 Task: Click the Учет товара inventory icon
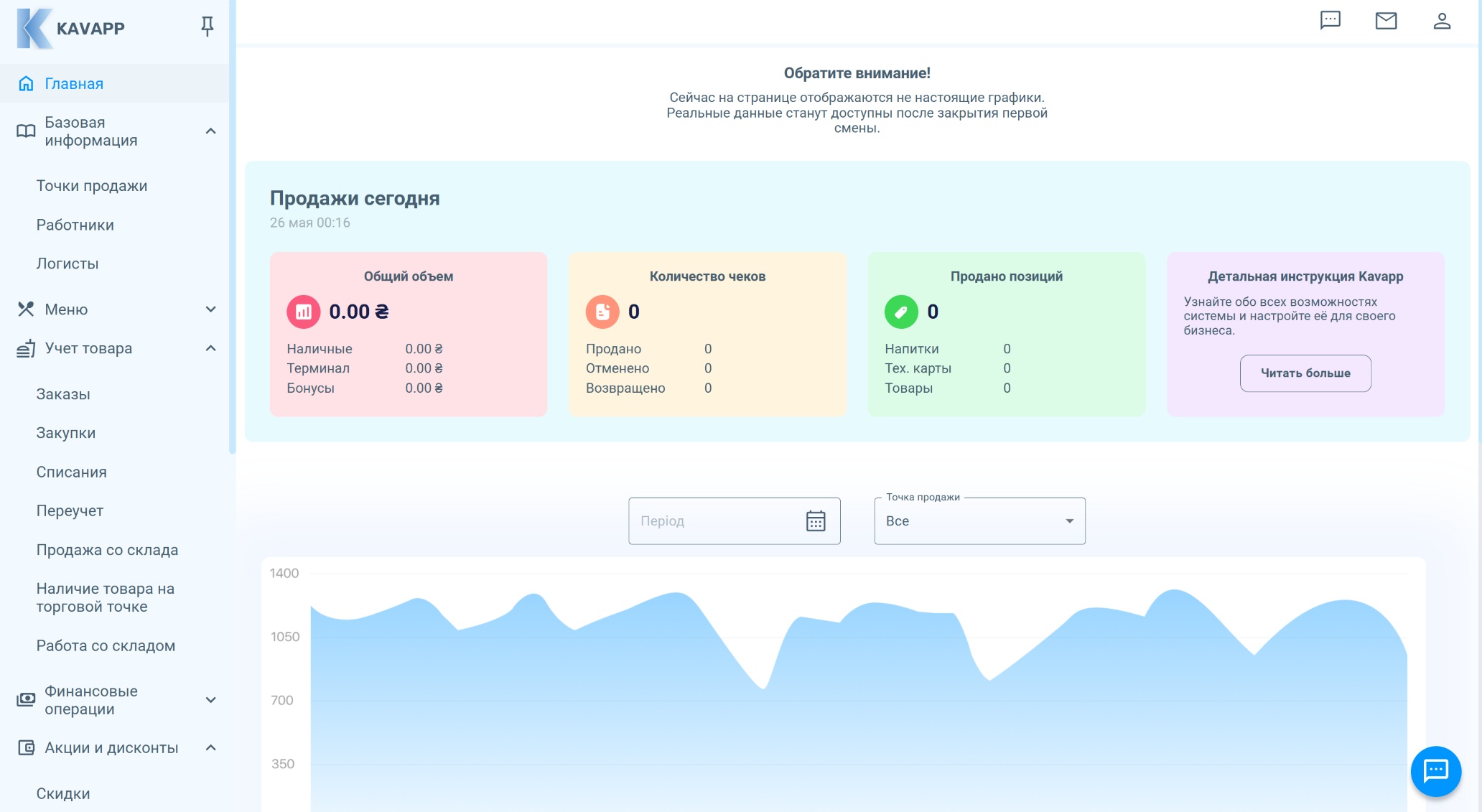pyautogui.click(x=26, y=348)
